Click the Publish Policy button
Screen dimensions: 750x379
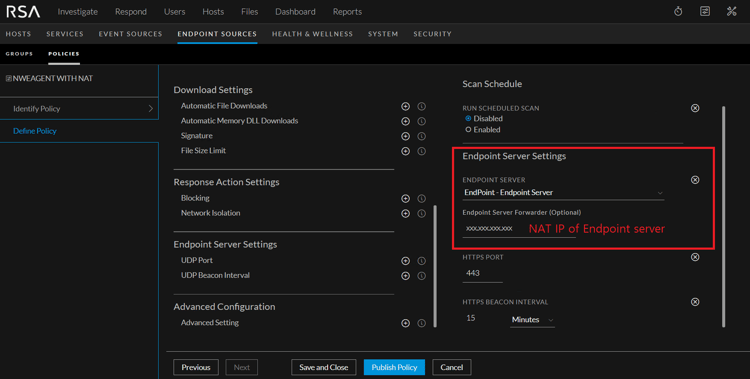click(394, 367)
